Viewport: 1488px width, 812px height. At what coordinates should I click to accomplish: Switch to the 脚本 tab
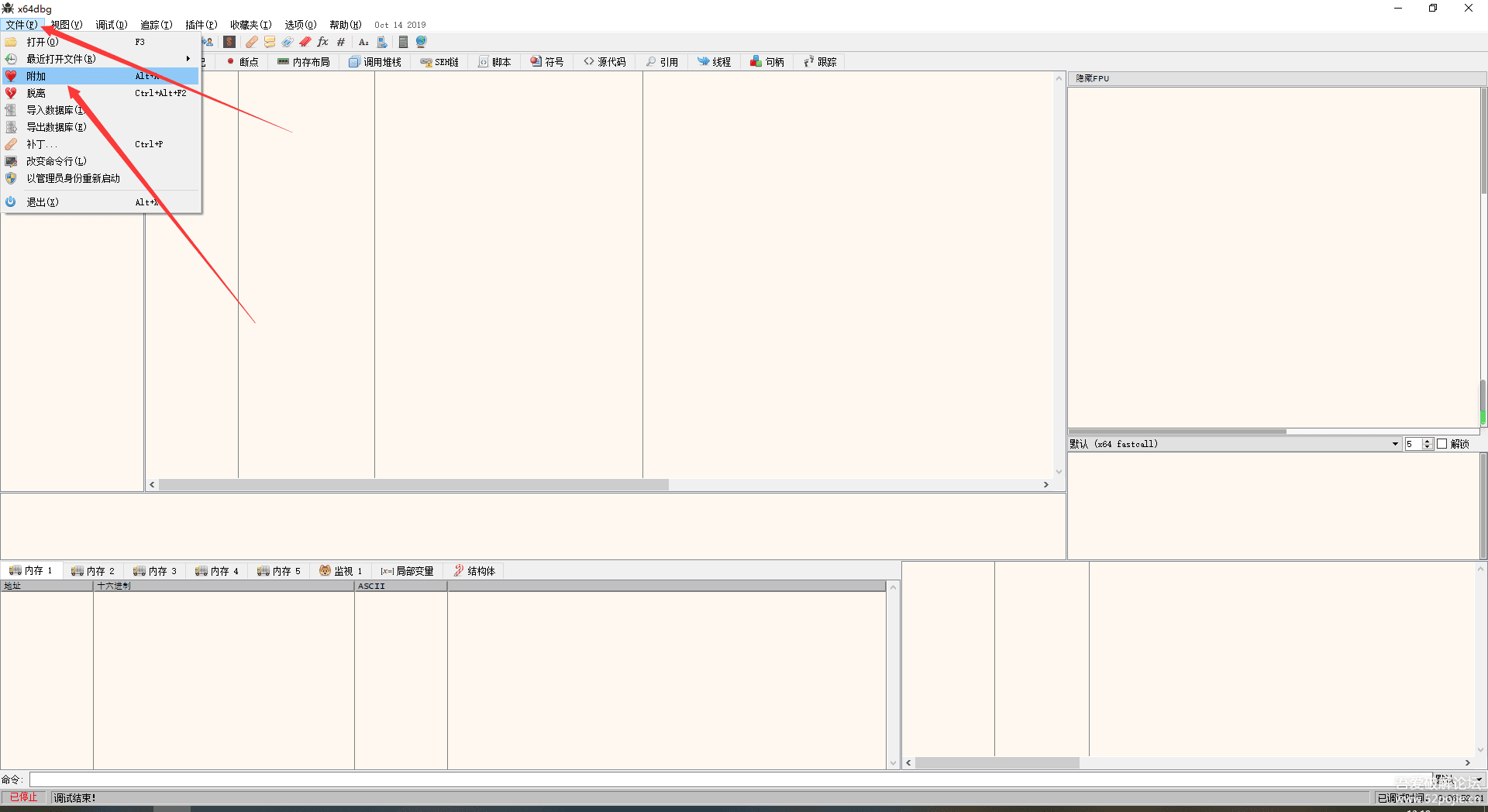(x=494, y=62)
